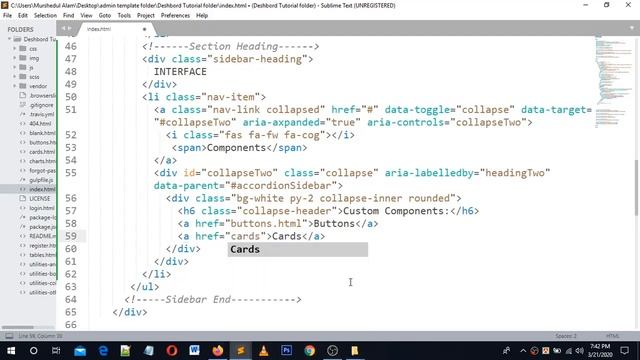Open the Selection menu

click(x=45, y=16)
